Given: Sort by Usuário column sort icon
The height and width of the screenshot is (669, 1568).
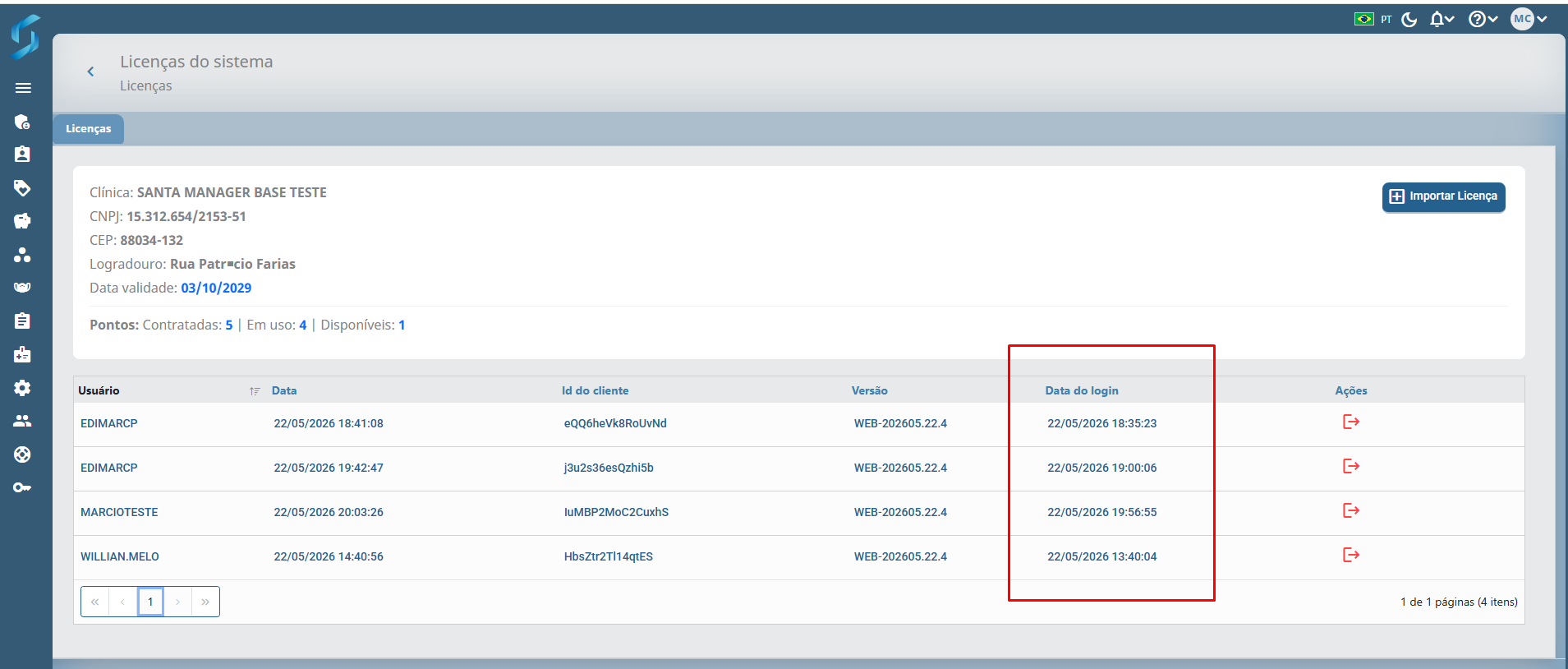Looking at the screenshot, I should (255, 391).
